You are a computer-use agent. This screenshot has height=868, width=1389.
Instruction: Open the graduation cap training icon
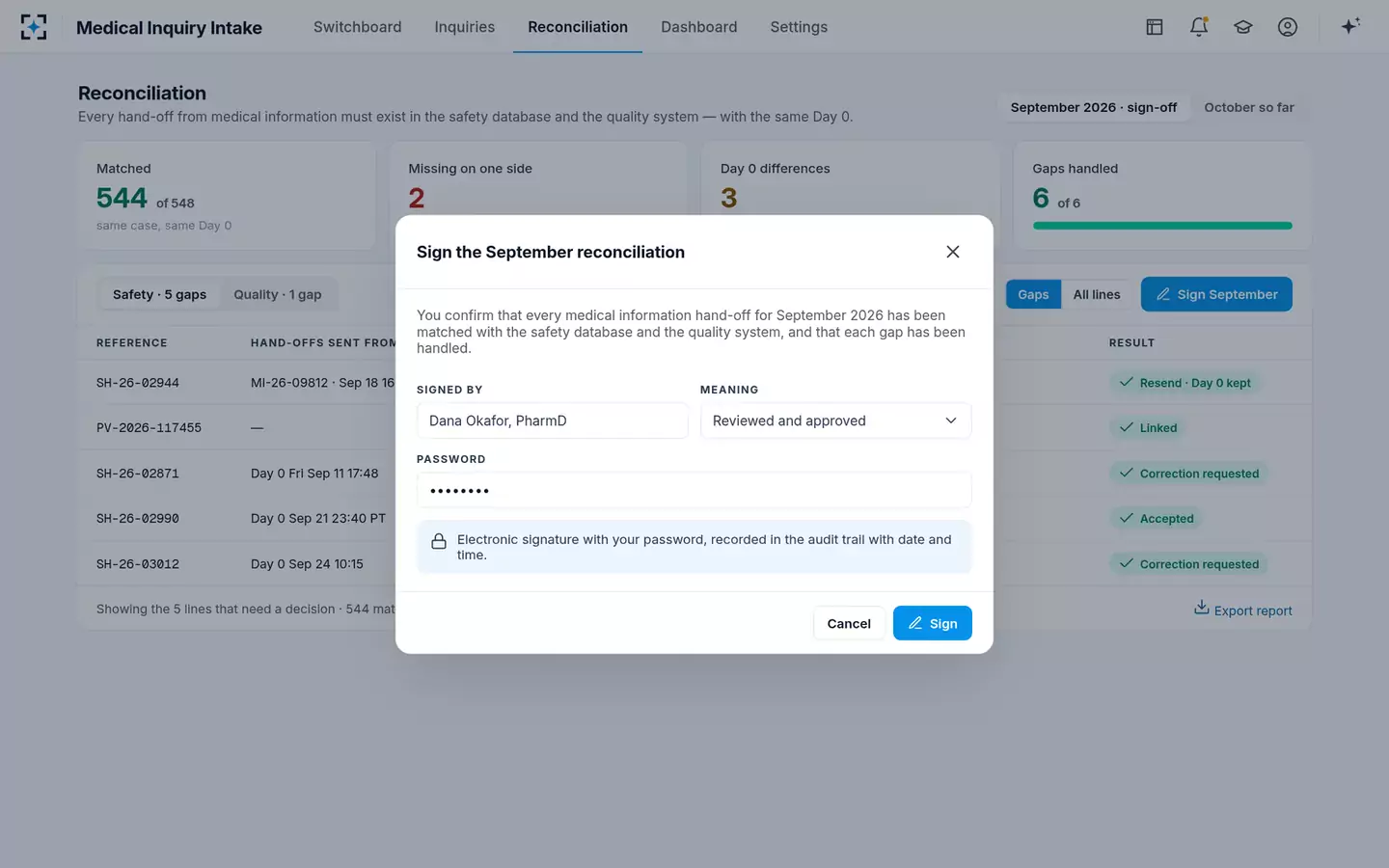[x=1243, y=27]
